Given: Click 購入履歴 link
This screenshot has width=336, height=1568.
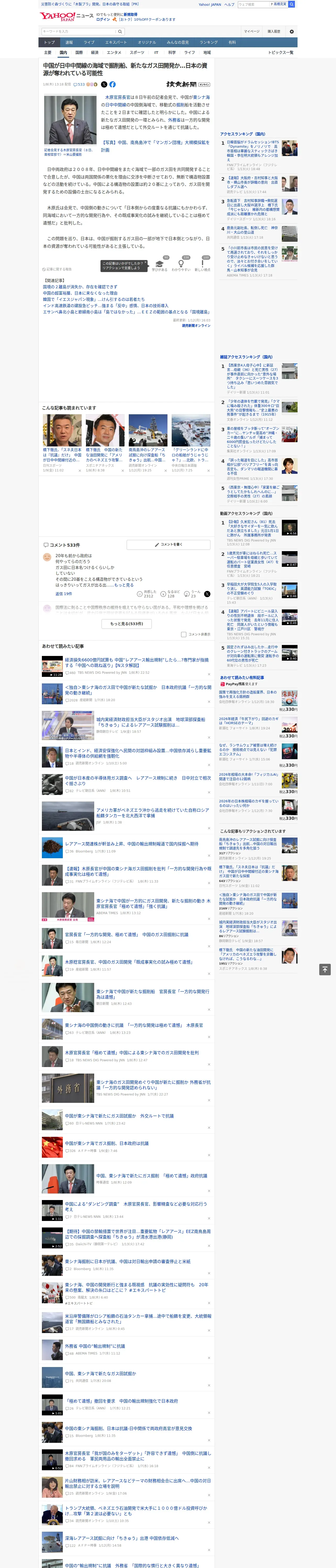Looking at the screenshot, I should pos(274,31).
